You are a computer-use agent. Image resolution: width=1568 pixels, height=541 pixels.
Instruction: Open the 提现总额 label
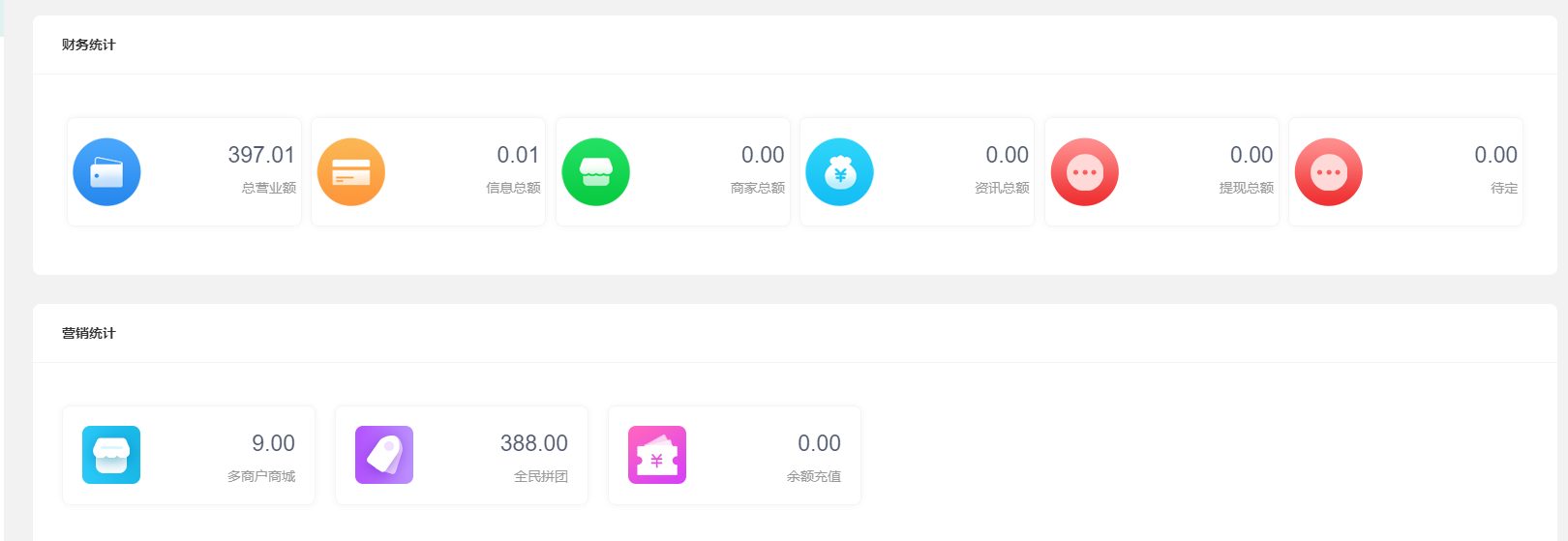tap(1247, 188)
